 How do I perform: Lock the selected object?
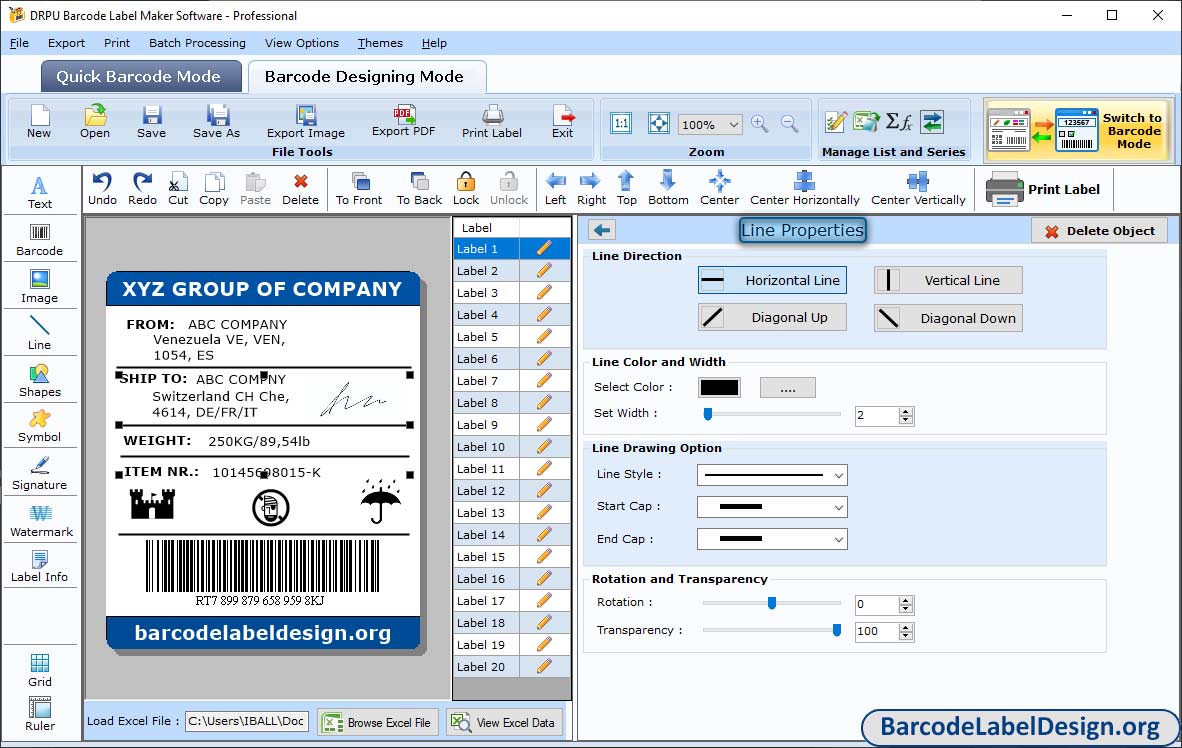(466, 189)
